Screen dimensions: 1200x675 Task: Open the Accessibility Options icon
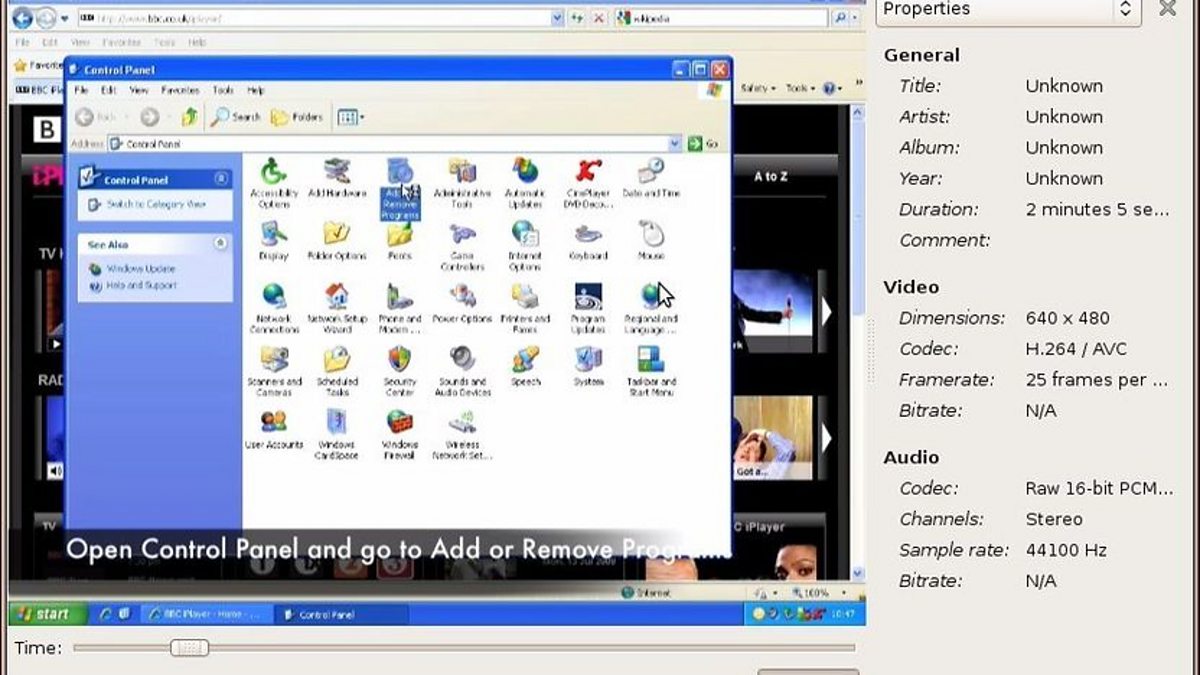click(273, 174)
